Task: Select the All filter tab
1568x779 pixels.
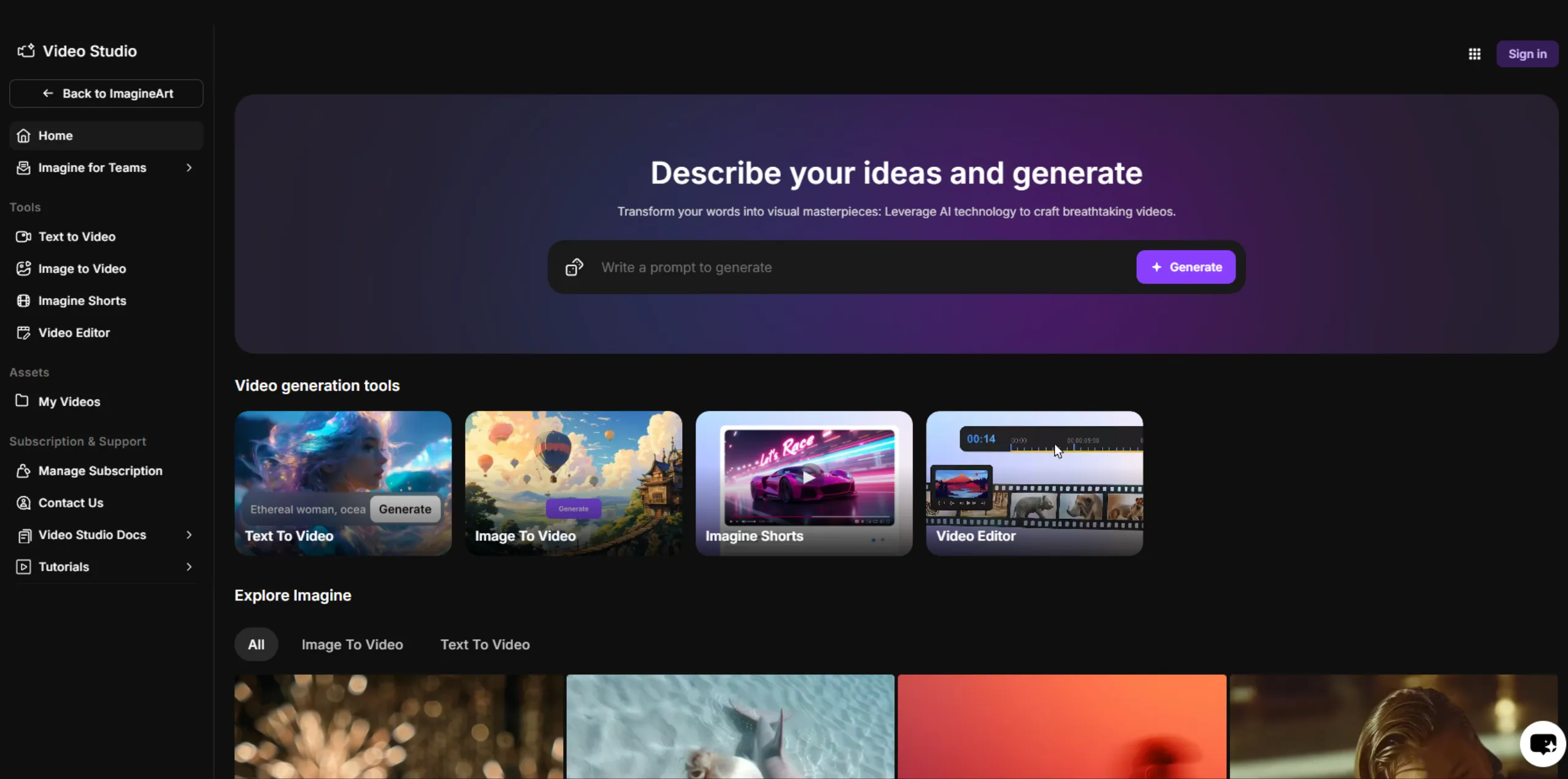Action: click(x=256, y=644)
